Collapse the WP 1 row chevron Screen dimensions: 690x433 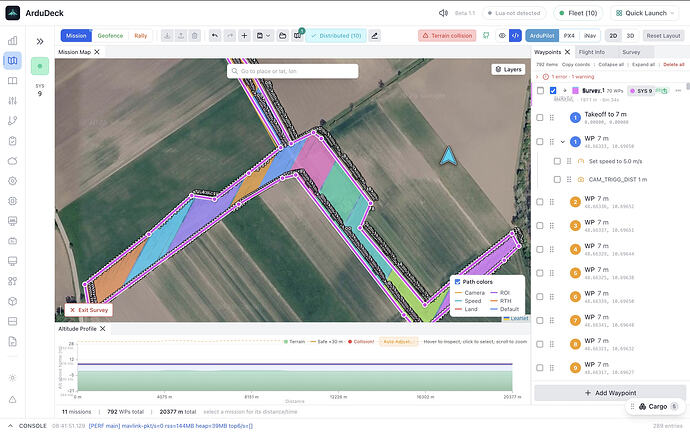pyautogui.click(x=563, y=142)
